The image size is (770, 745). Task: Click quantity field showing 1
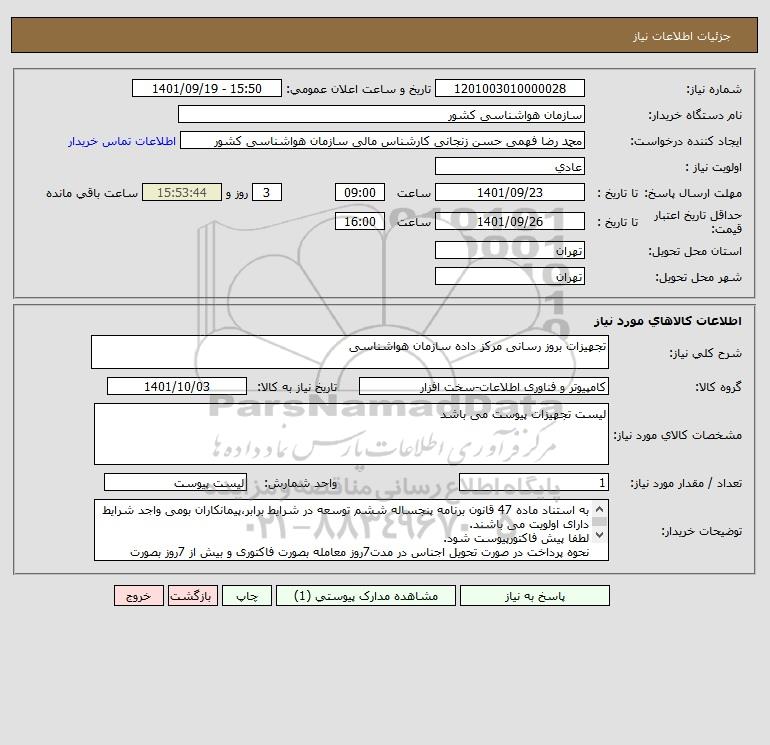[x=534, y=483]
